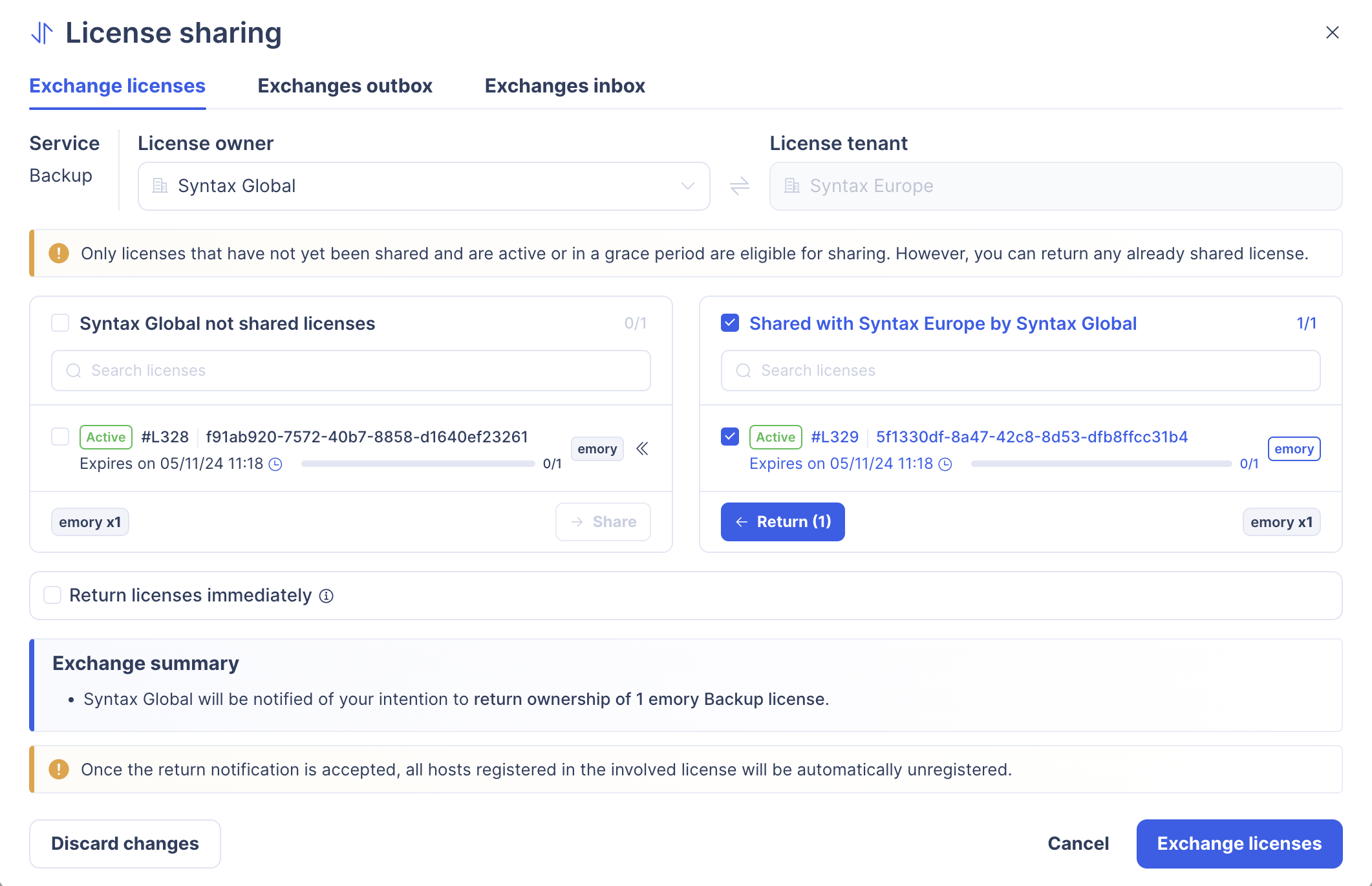Enable Return licenses immediately option
This screenshot has width=1372, height=886.
52,596
